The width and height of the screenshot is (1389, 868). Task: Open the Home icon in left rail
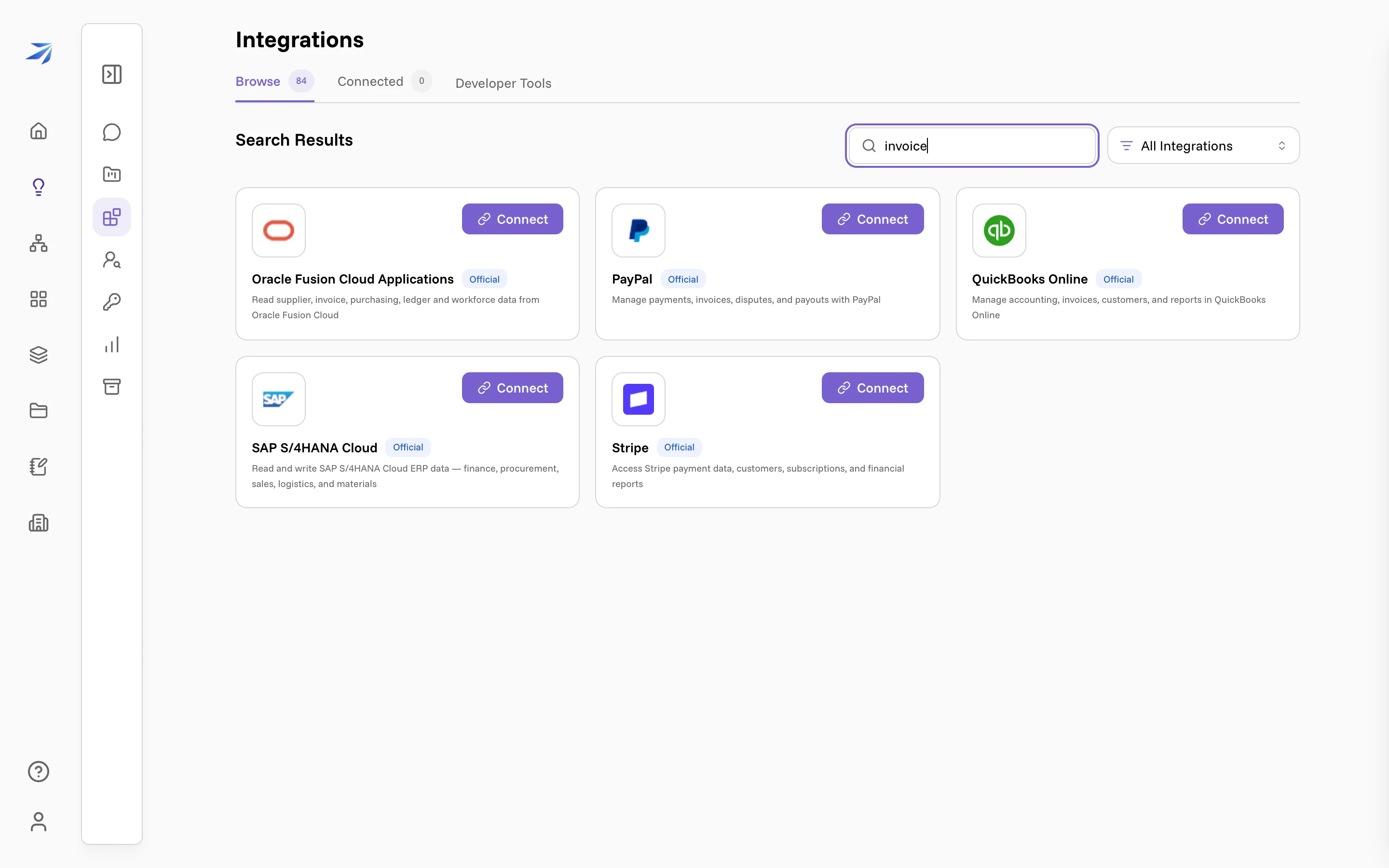(39, 131)
